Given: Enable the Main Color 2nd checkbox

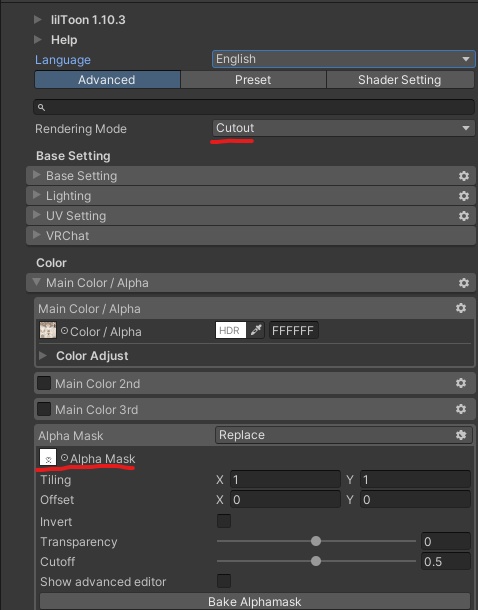Looking at the screenshot, I should [x=44, y=383].
